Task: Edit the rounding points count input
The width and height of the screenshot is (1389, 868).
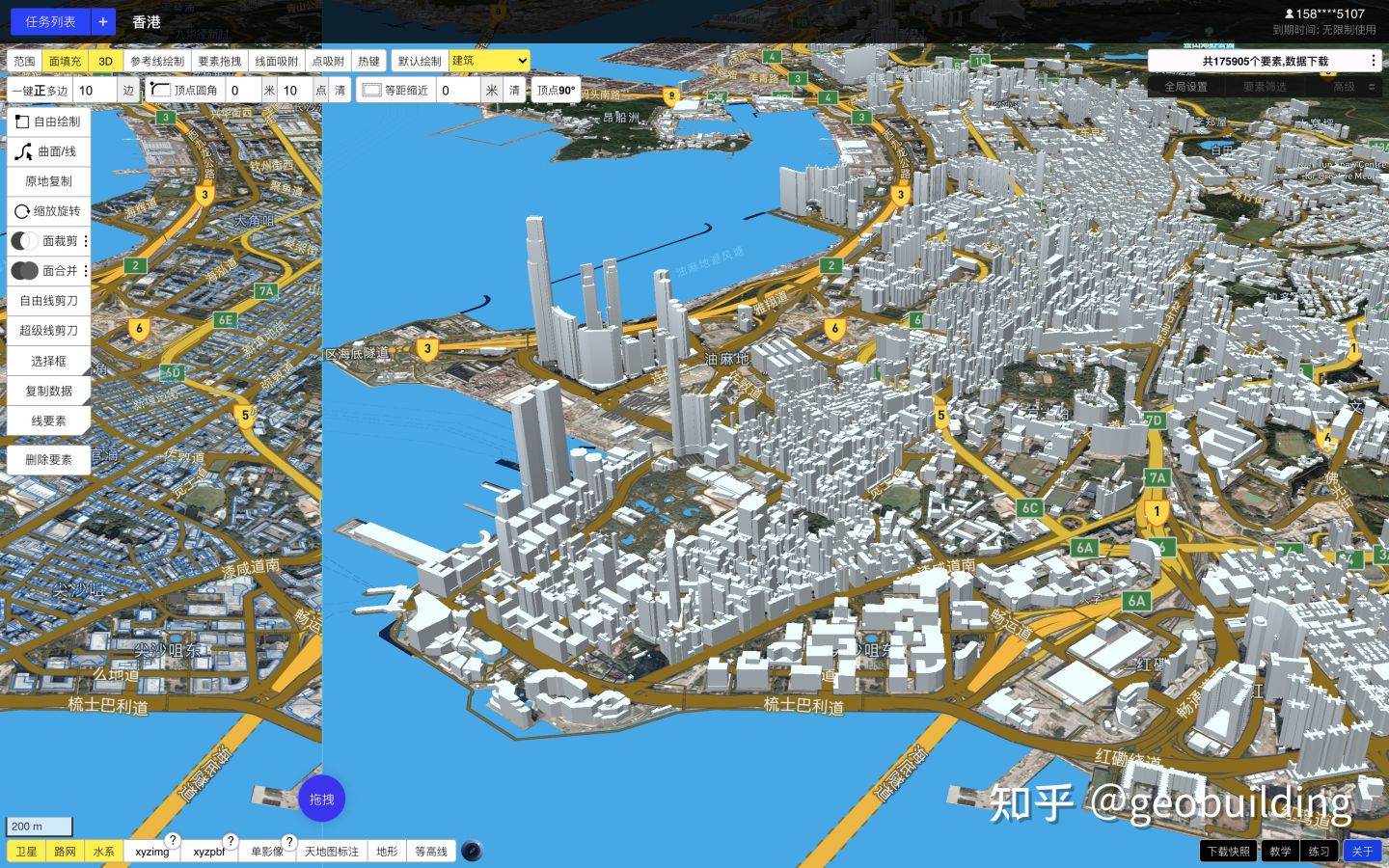Action: tap(295, 90)
